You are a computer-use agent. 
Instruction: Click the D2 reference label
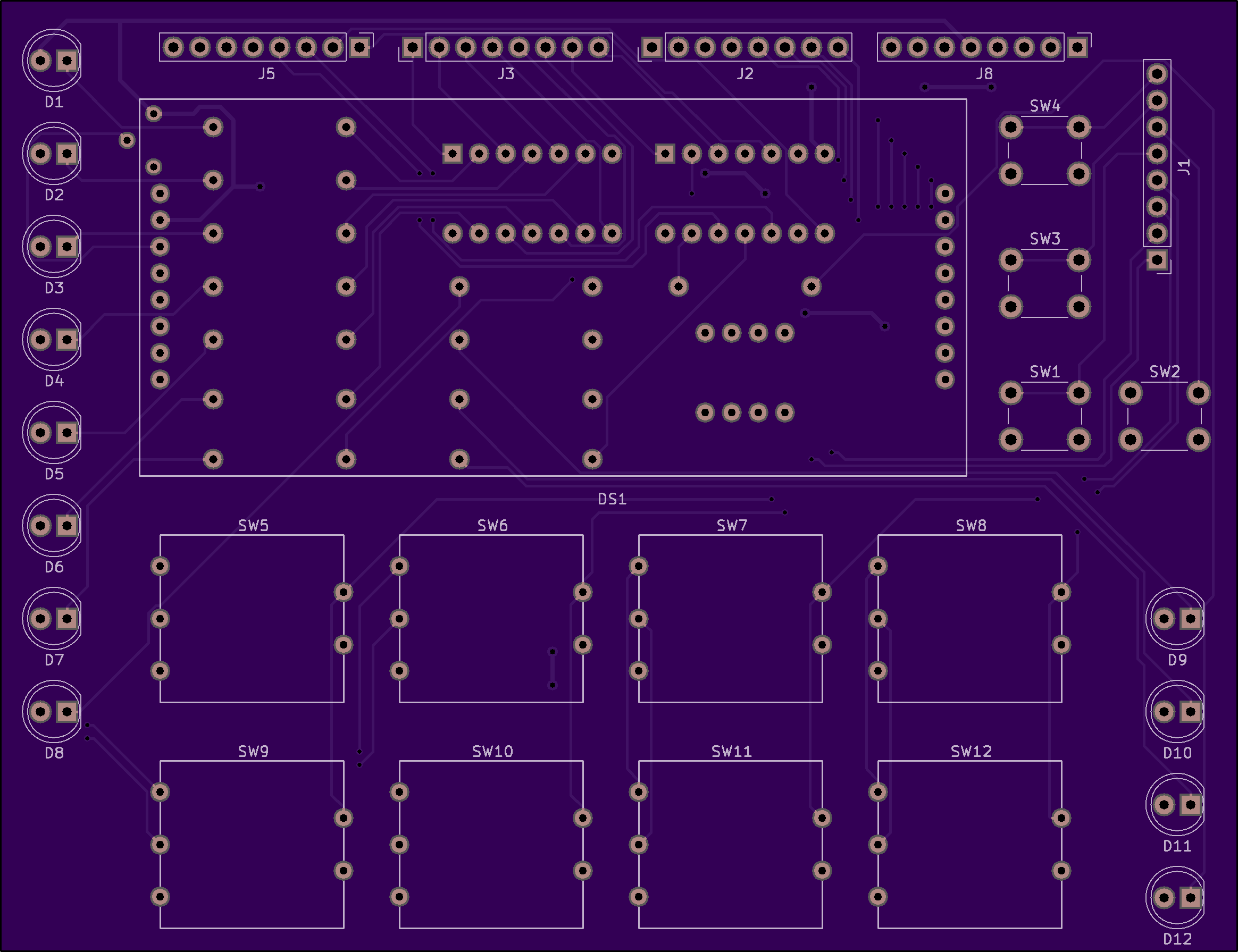54,195
